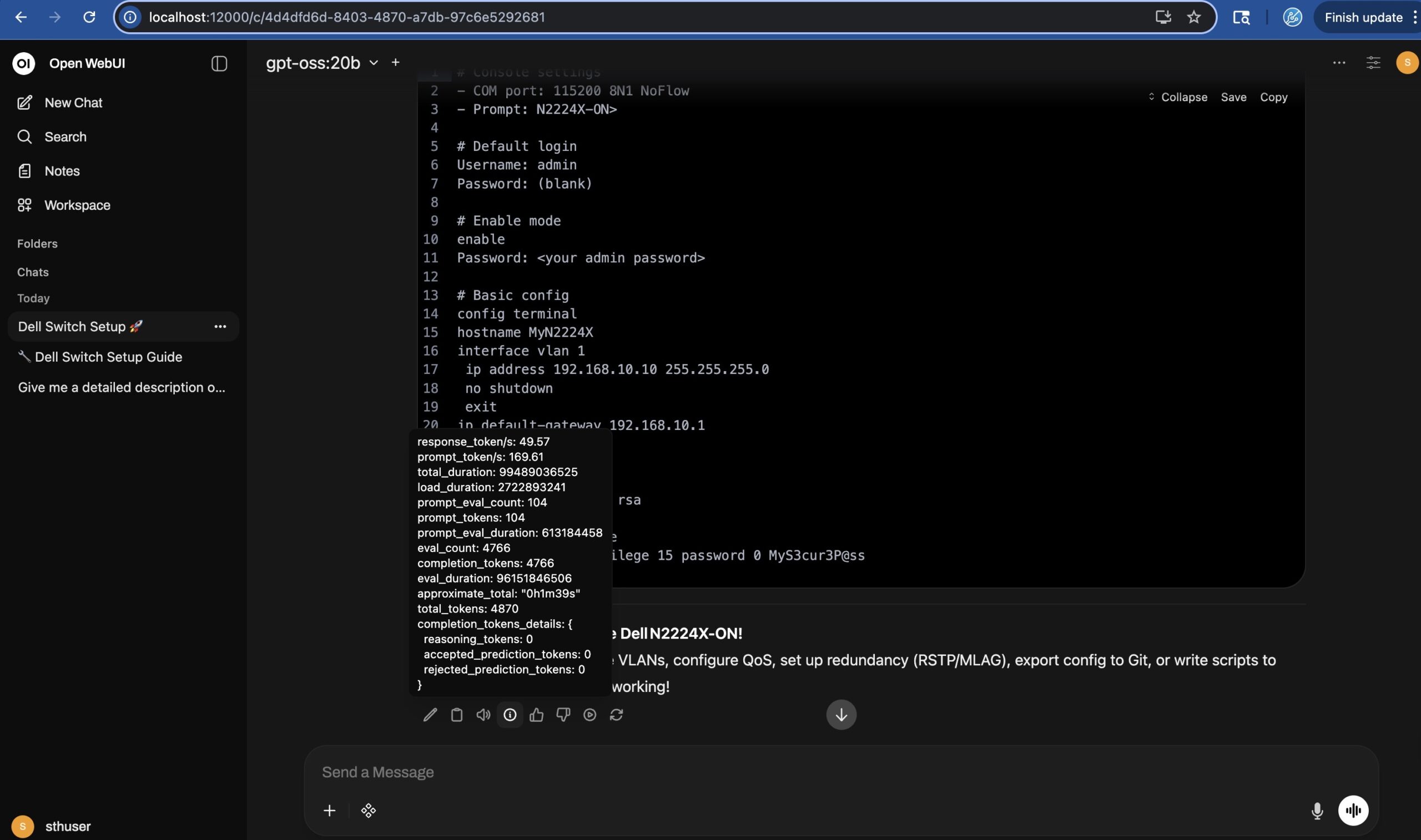Collapse the code block
This screenshot has width=1421, height=840.
1177,97
